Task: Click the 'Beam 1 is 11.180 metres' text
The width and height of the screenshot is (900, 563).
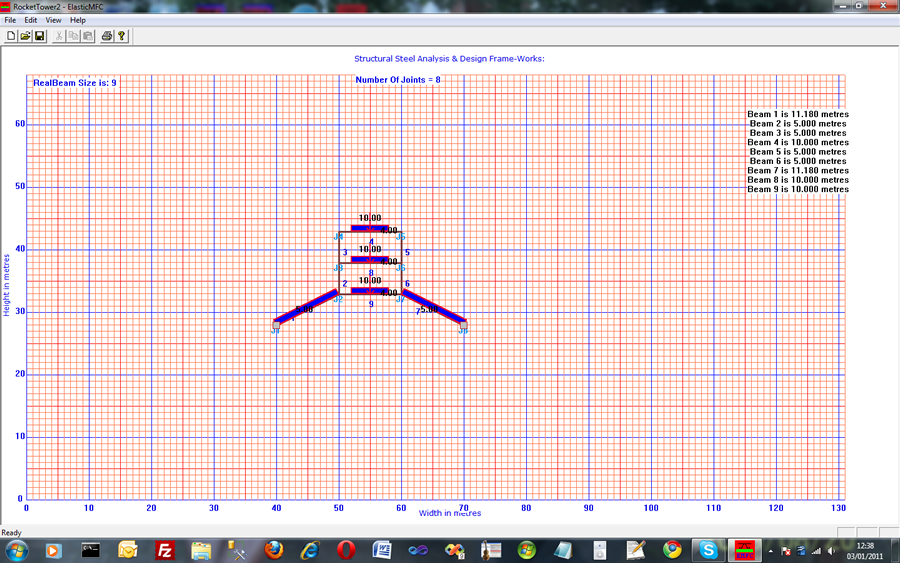Action: pyautogui.click(x=798, y=114)
